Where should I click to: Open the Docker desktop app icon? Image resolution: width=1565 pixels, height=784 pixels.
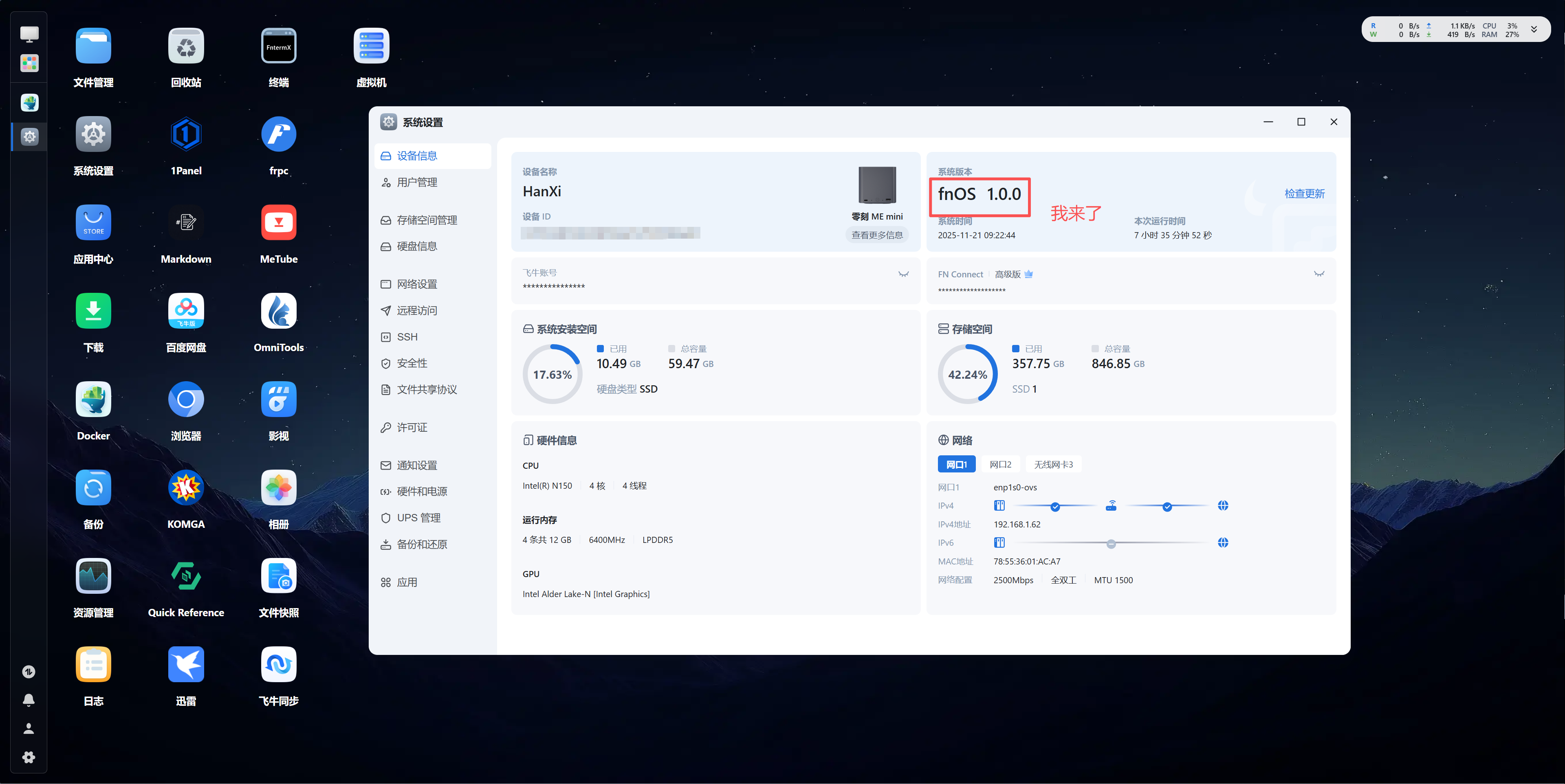93,400
